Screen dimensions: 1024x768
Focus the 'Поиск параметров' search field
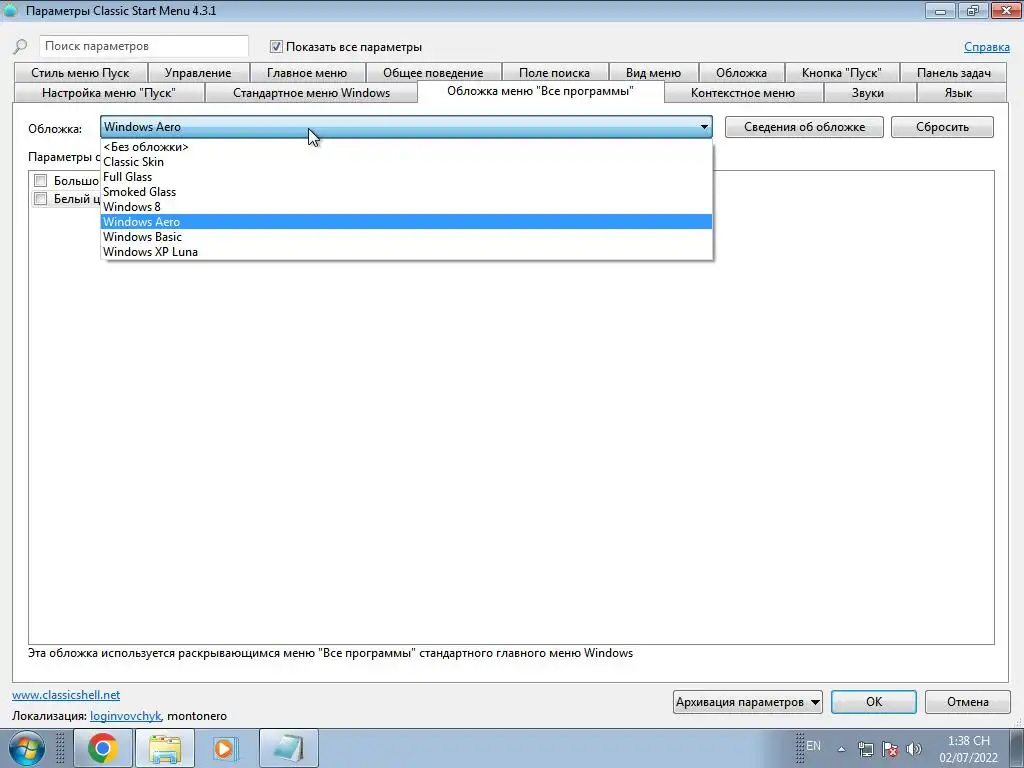pyautogui.click(x=144, y=46)
